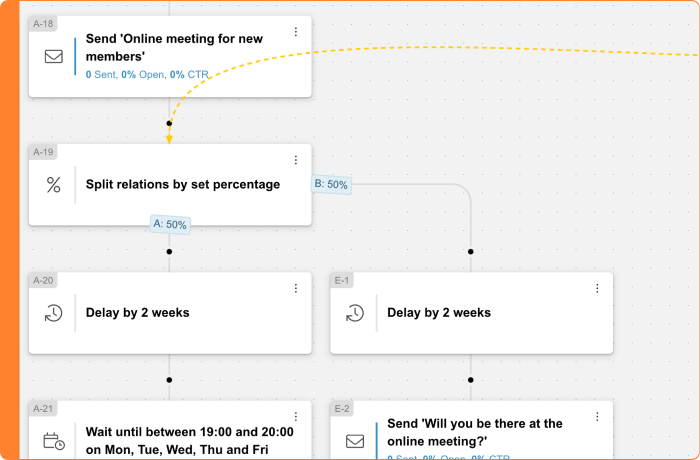Image resolution: width=700 pixels, height=460 pixels.
Task: Click the 'B: 50%' branch label
Action: pos(331,184)
